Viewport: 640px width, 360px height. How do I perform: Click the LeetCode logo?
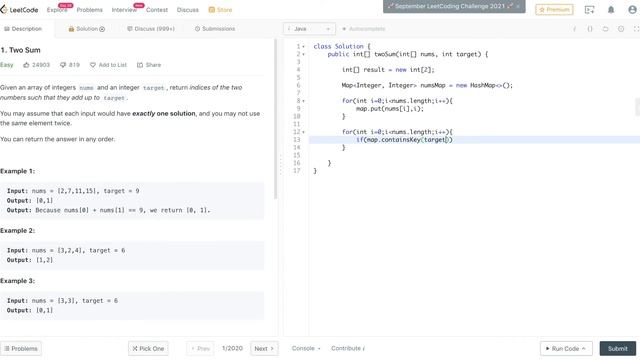click(x=20, y=9)
